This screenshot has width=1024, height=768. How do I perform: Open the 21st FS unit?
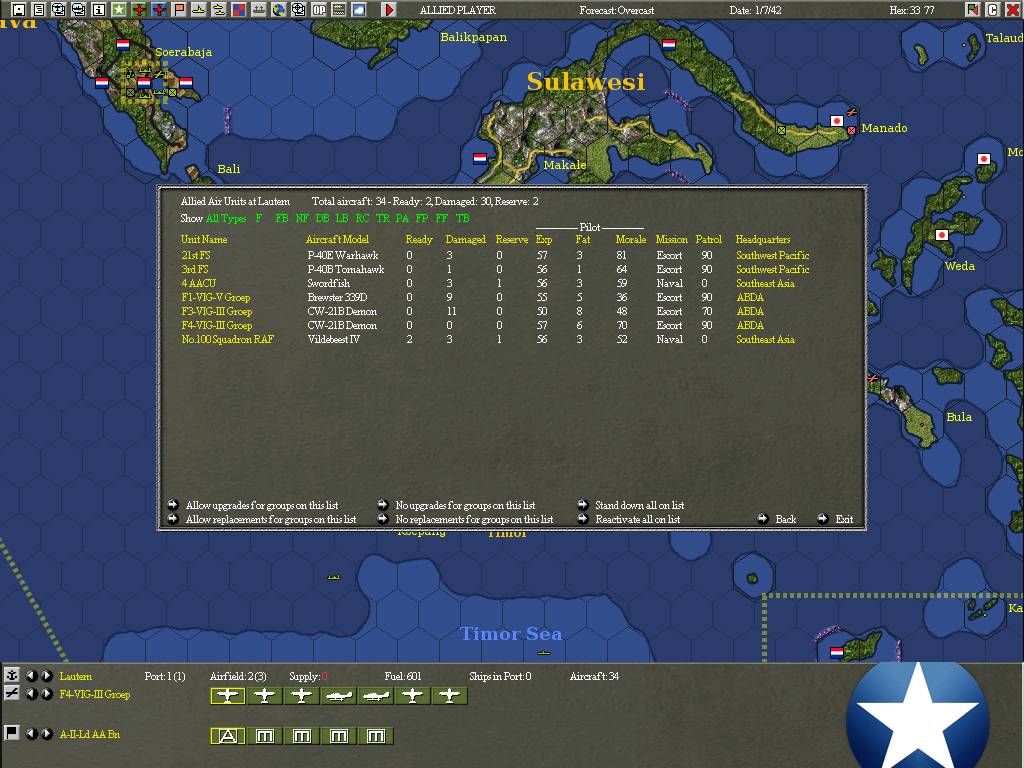(x=196, y=255)
